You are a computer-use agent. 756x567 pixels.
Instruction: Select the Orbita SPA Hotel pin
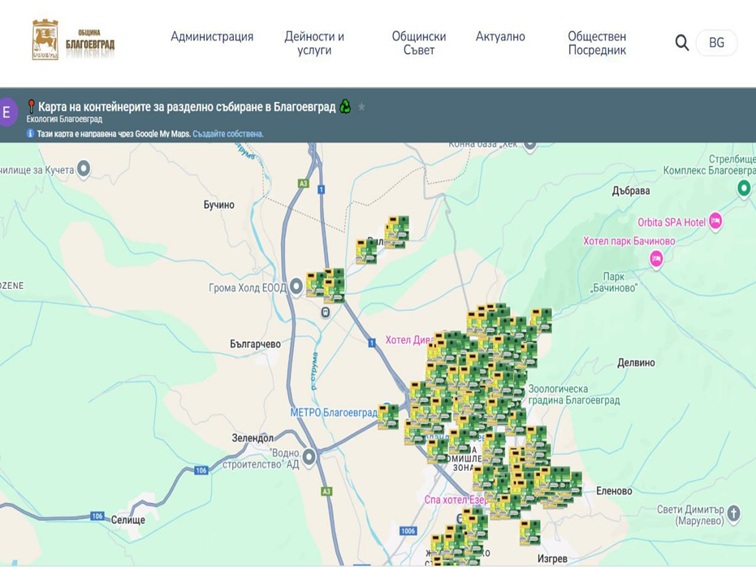tap(716, 221)
